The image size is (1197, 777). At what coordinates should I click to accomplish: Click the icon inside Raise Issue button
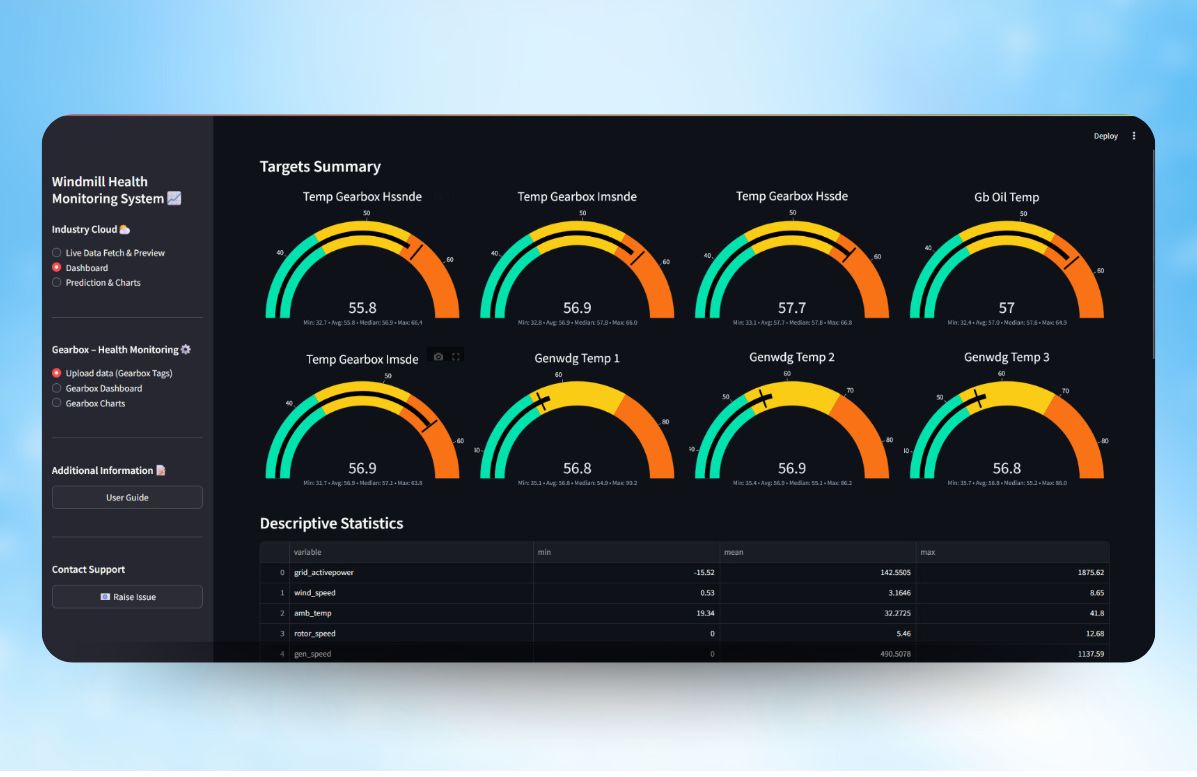pyautogui.click(x=105, y=597)
